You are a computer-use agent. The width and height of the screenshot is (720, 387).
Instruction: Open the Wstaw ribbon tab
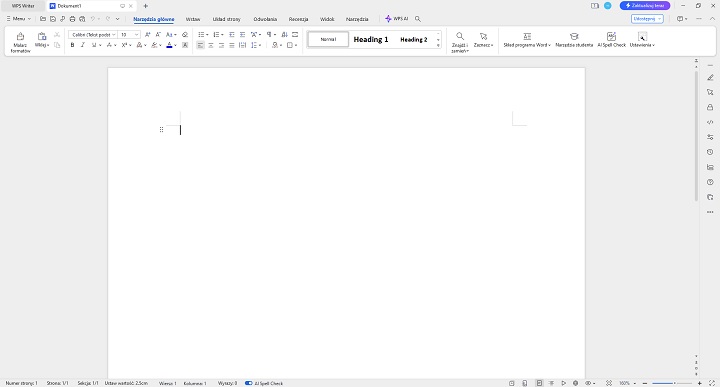point(193,19)
